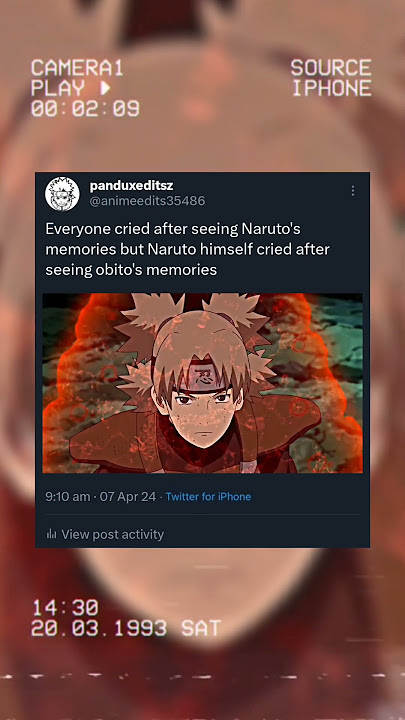Click the PLAY status text

(58, 88)
